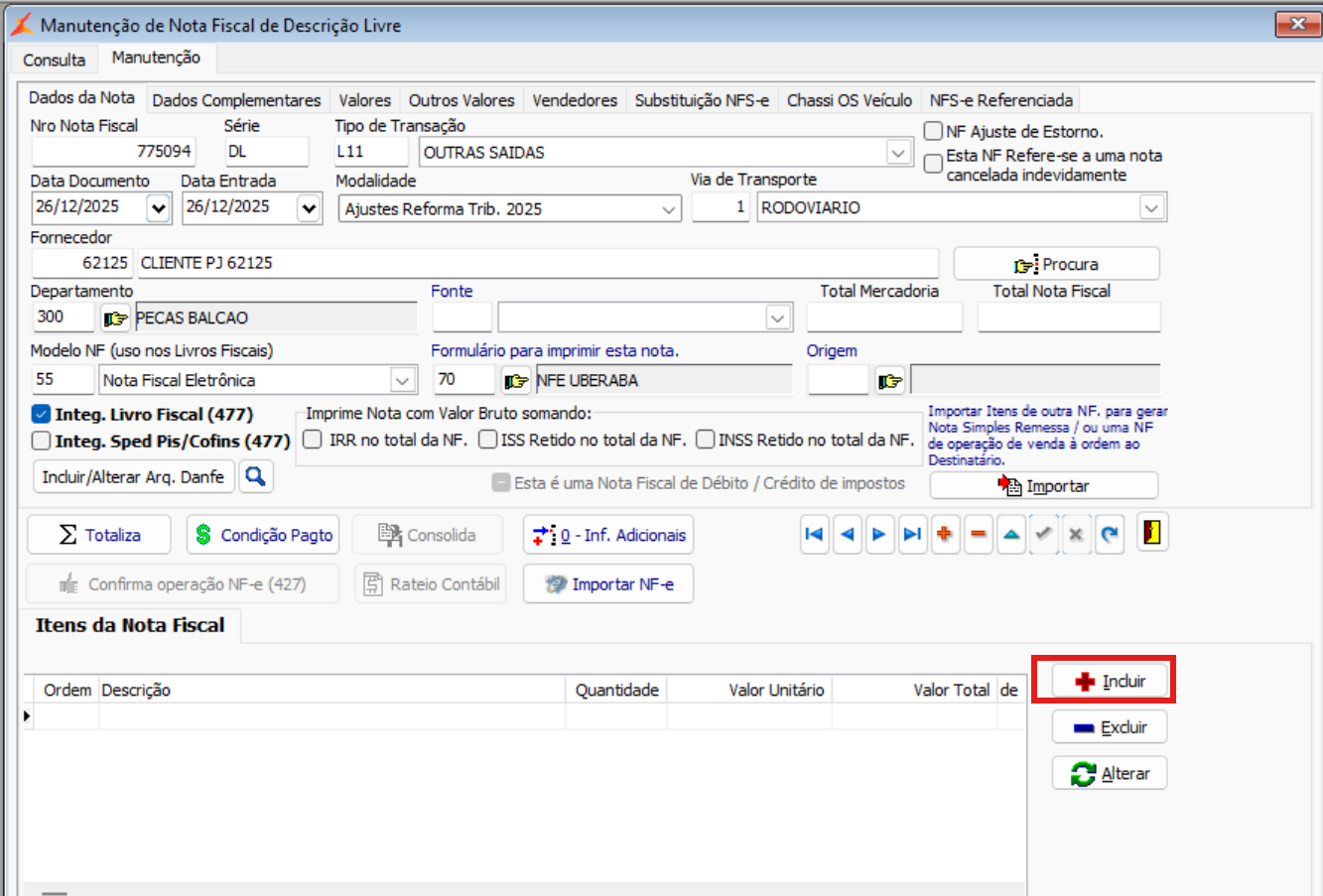Image resolution: width=1323 pixels, height=896 pixels.
Task: Click the Incluir button for items
Action: click(x=1110, y=682)
